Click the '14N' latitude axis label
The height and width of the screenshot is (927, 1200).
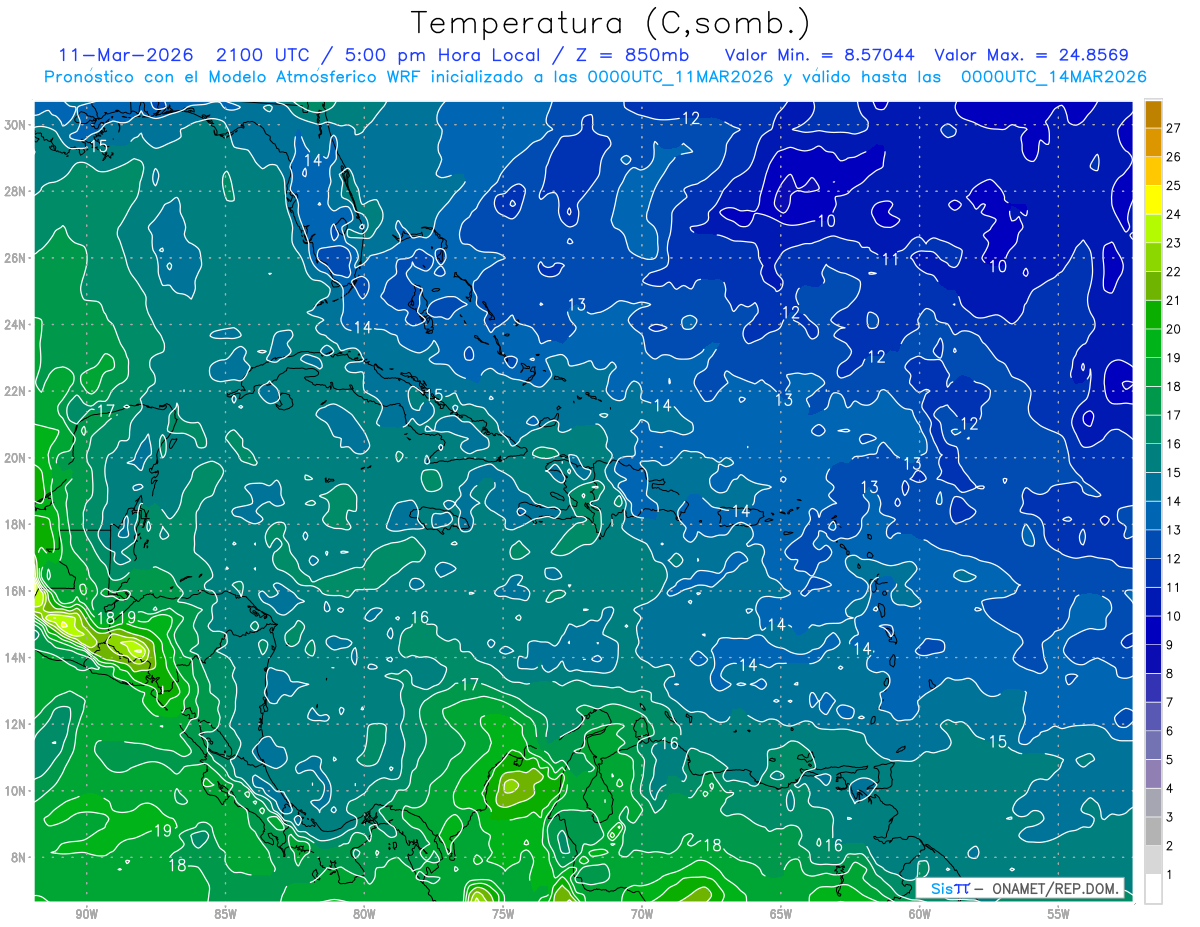click(x=14, y=657)
